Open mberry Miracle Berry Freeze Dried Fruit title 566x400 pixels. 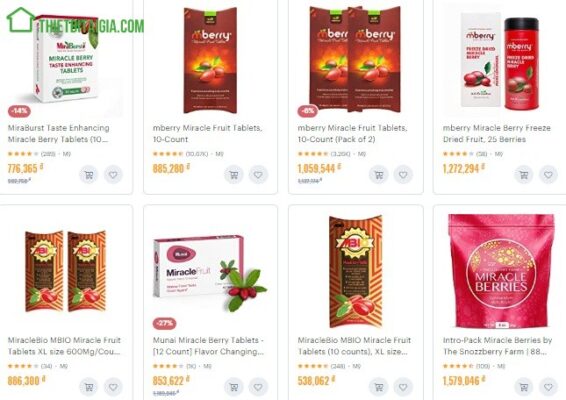[x=497, y=134]
